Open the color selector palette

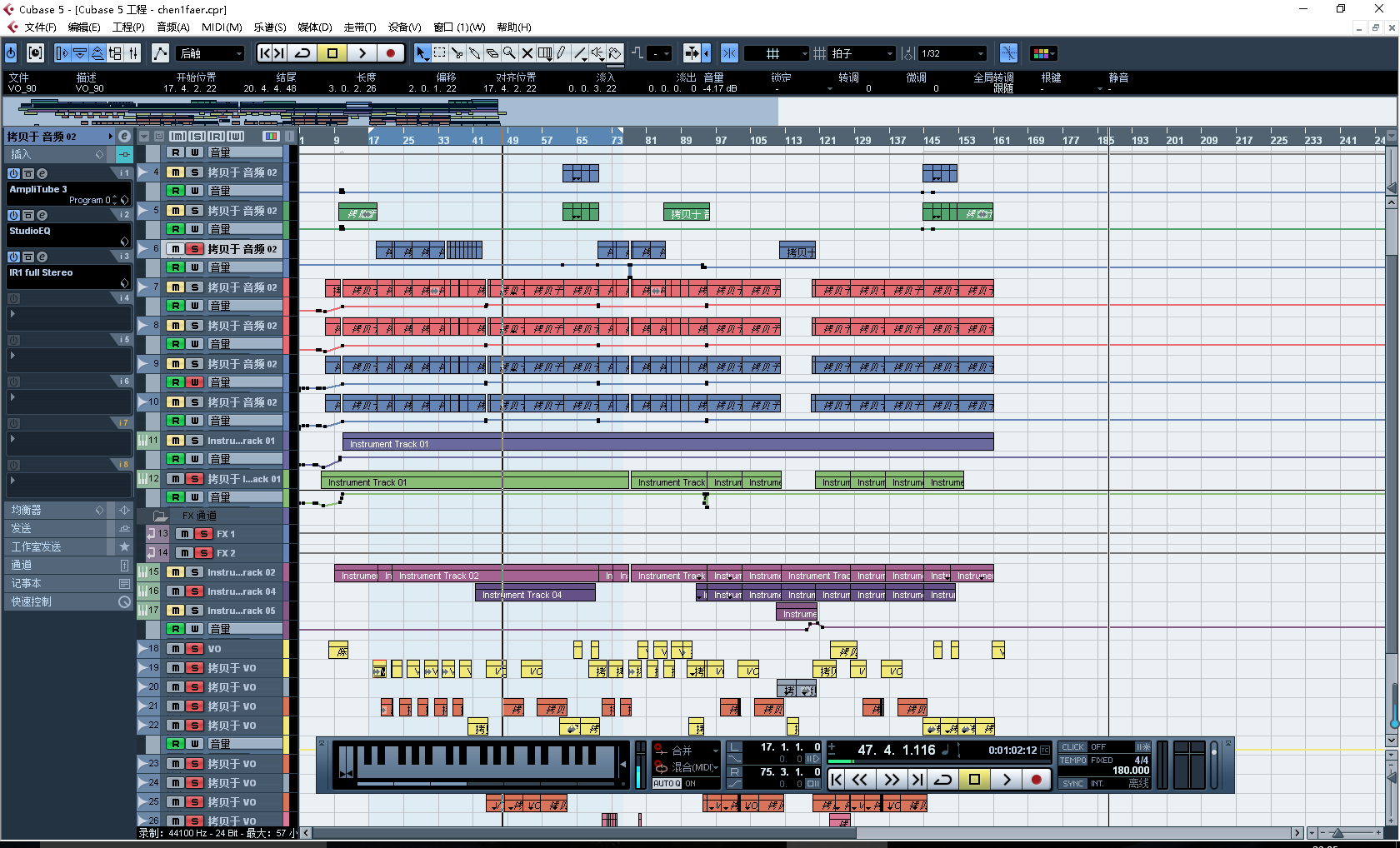pyautogui.click(x=1043, y=53)
